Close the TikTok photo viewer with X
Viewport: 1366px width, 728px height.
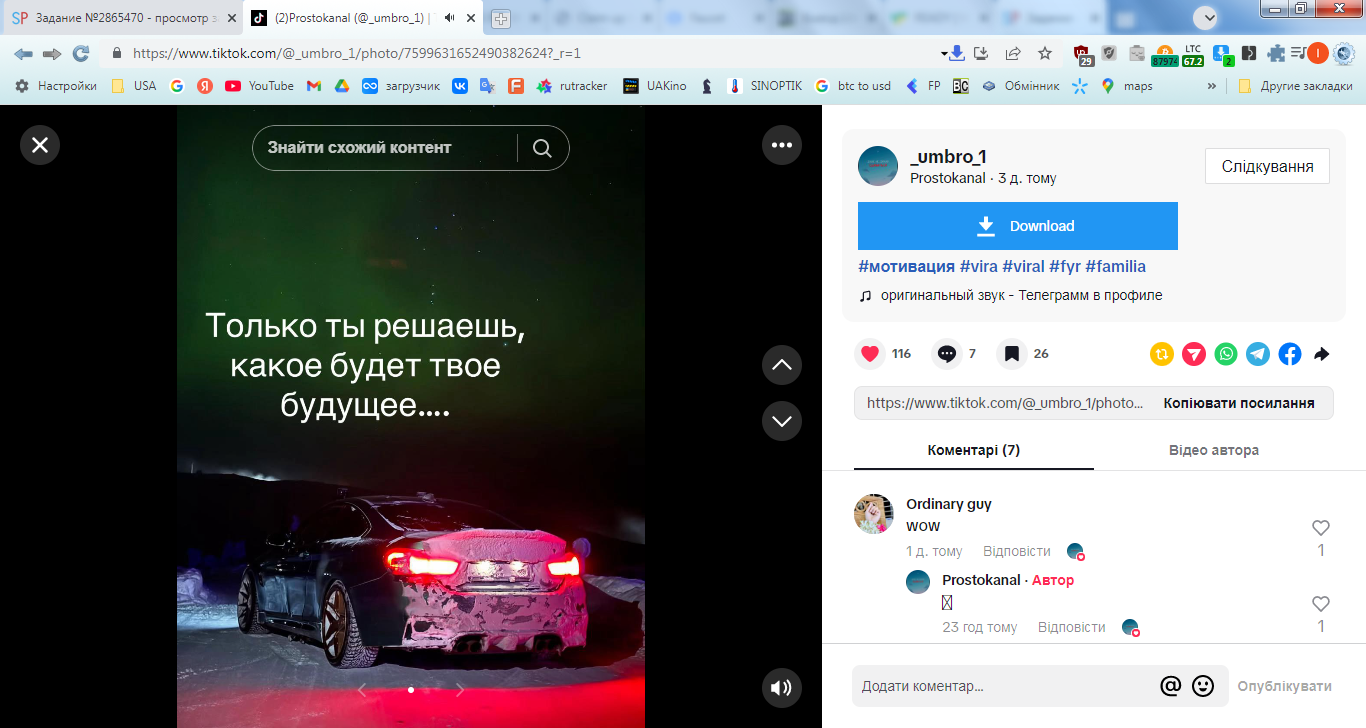(40, 145)
